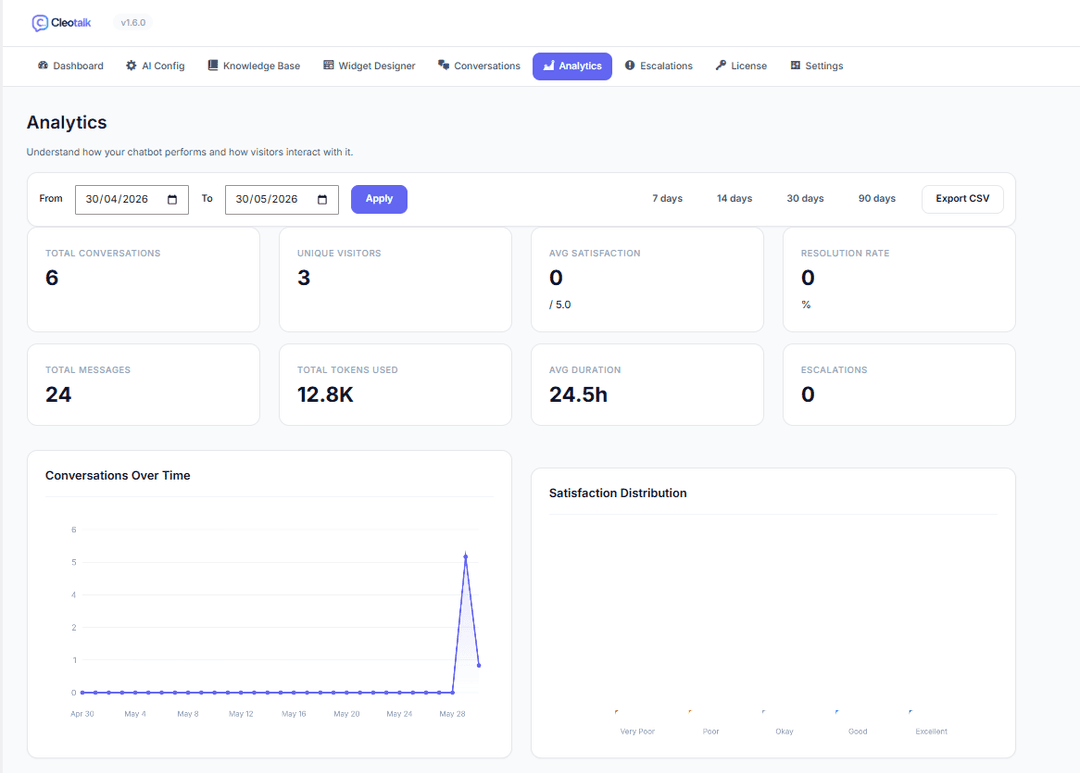Apply the selected date range

point(379,199)
